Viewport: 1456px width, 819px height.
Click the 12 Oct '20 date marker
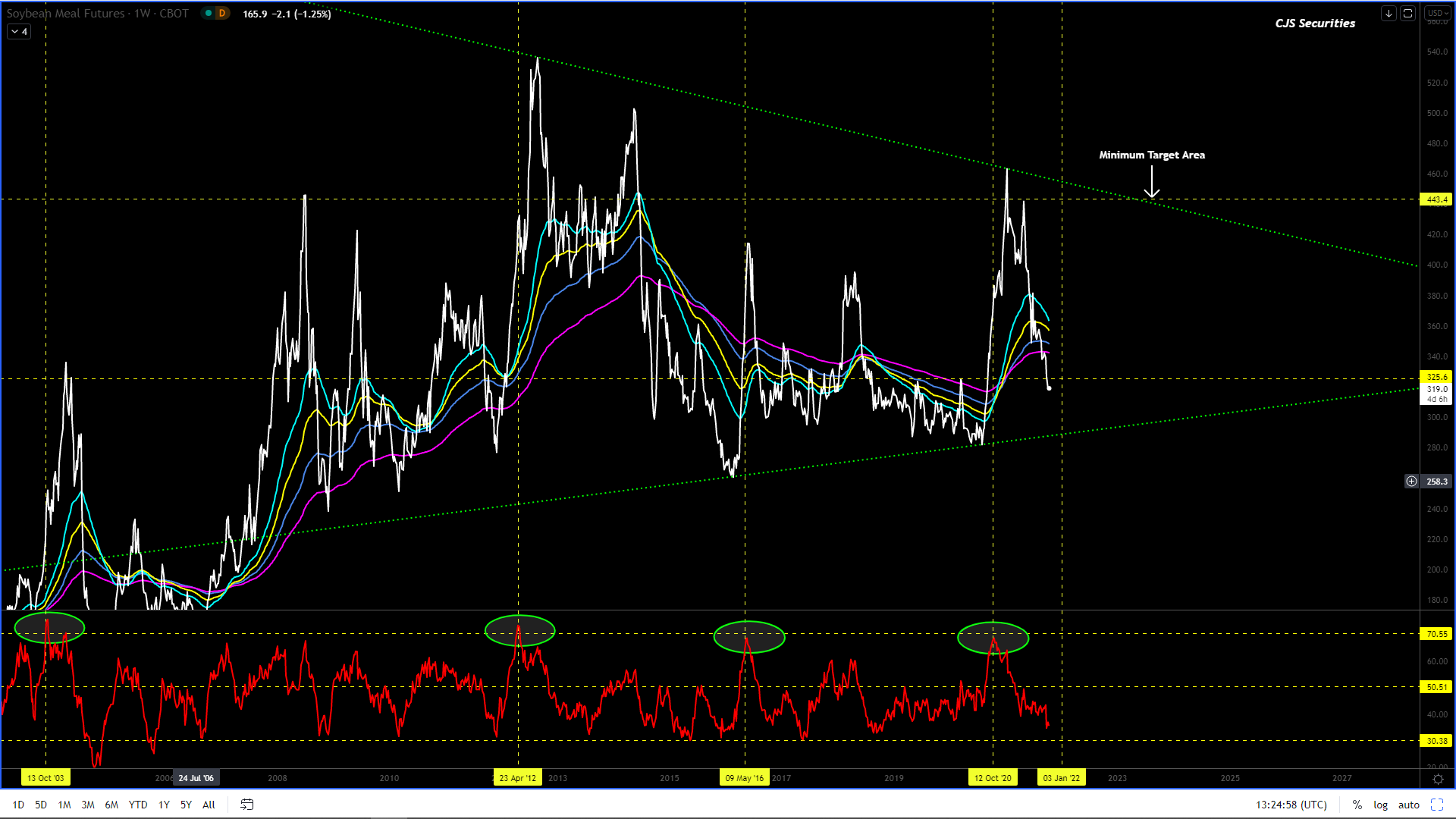click(x=992, y=778)
